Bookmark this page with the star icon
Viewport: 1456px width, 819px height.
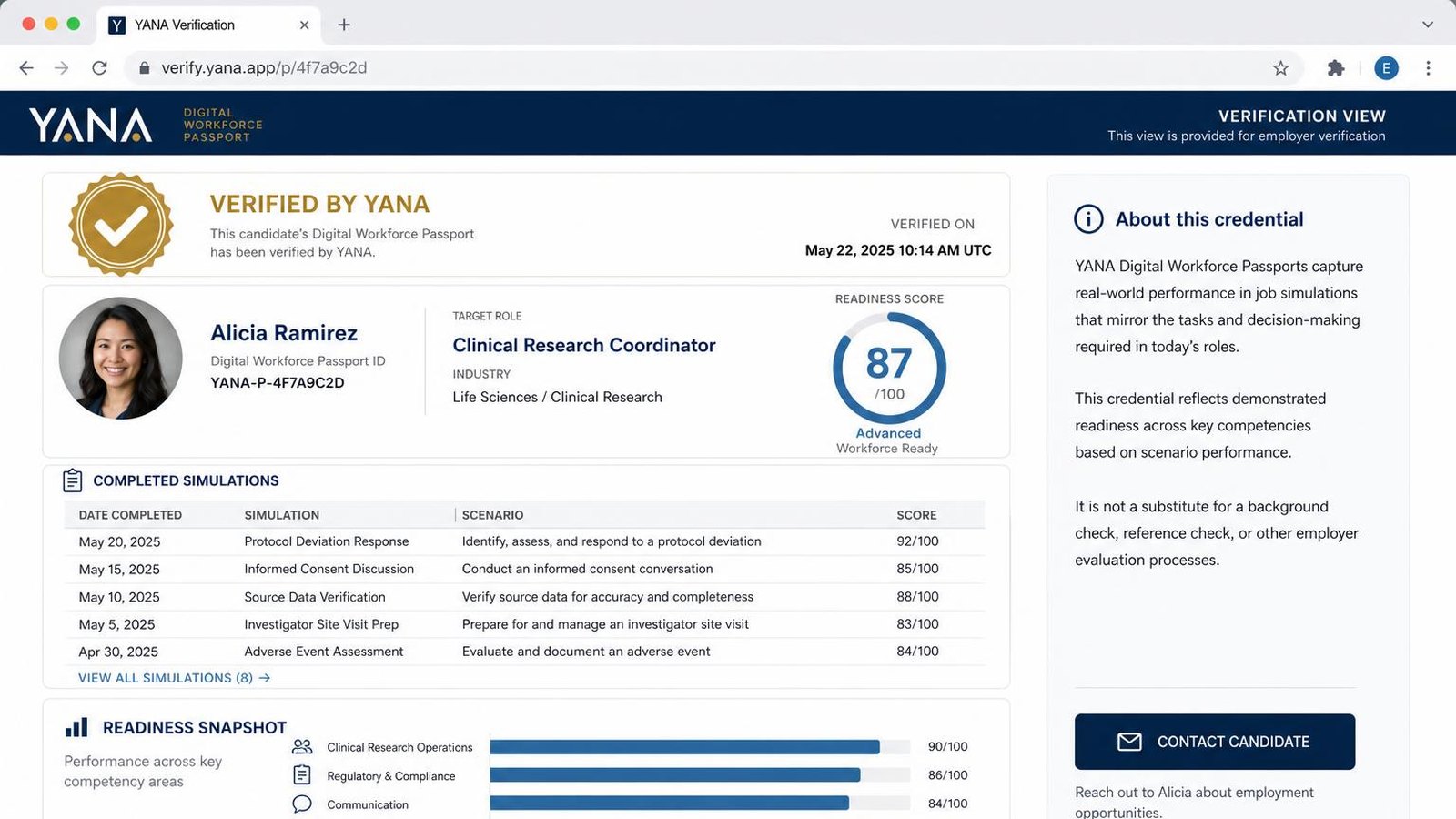[x=1280, y=68]
